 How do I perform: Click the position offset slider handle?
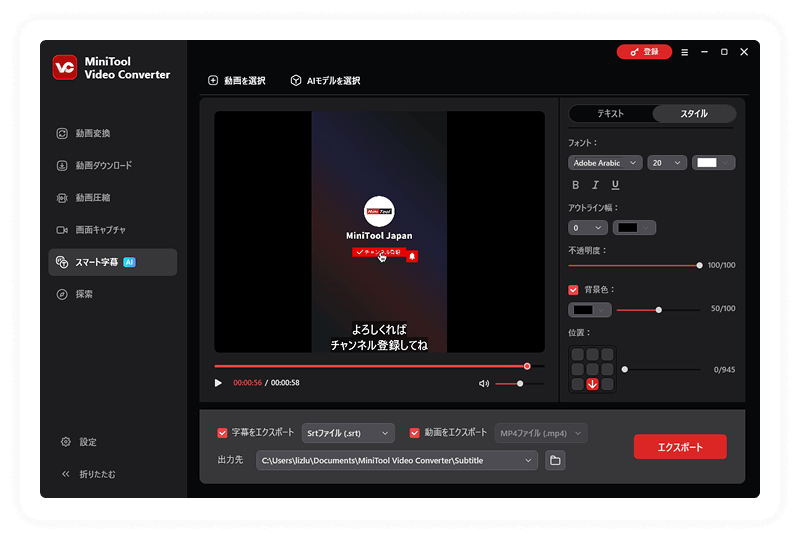[x=624, y=369]
